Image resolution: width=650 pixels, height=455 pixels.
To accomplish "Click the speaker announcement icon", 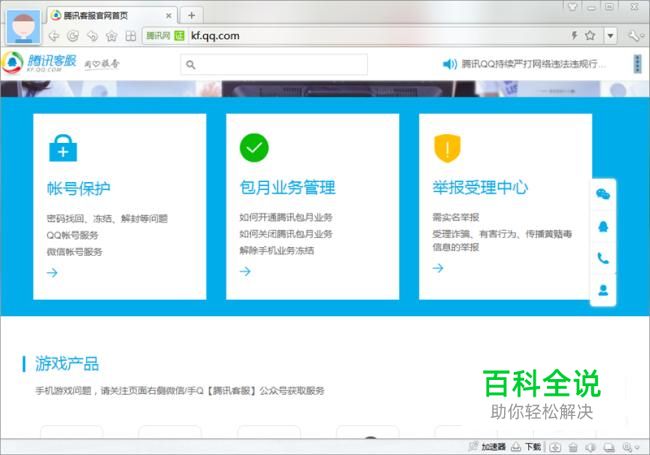I will [449, 64].
